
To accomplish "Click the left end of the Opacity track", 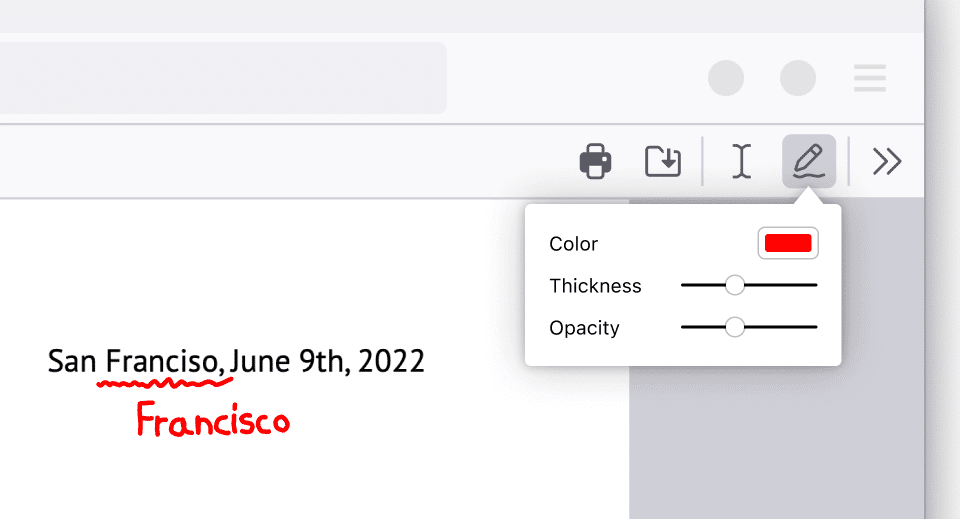I will click(x=686, y=327).
